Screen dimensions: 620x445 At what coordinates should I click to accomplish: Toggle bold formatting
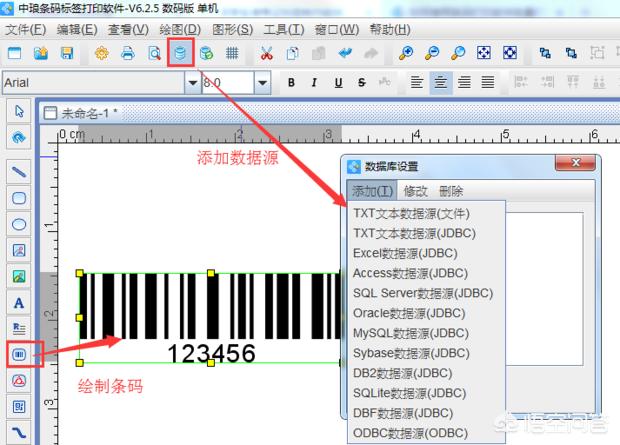pyautogui.click(x=291, y=82)
